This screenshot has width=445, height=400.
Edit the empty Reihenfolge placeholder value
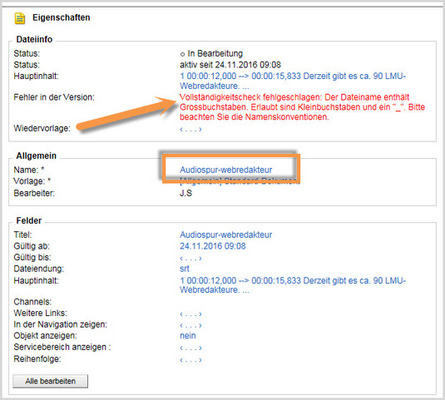pos(191,360)
